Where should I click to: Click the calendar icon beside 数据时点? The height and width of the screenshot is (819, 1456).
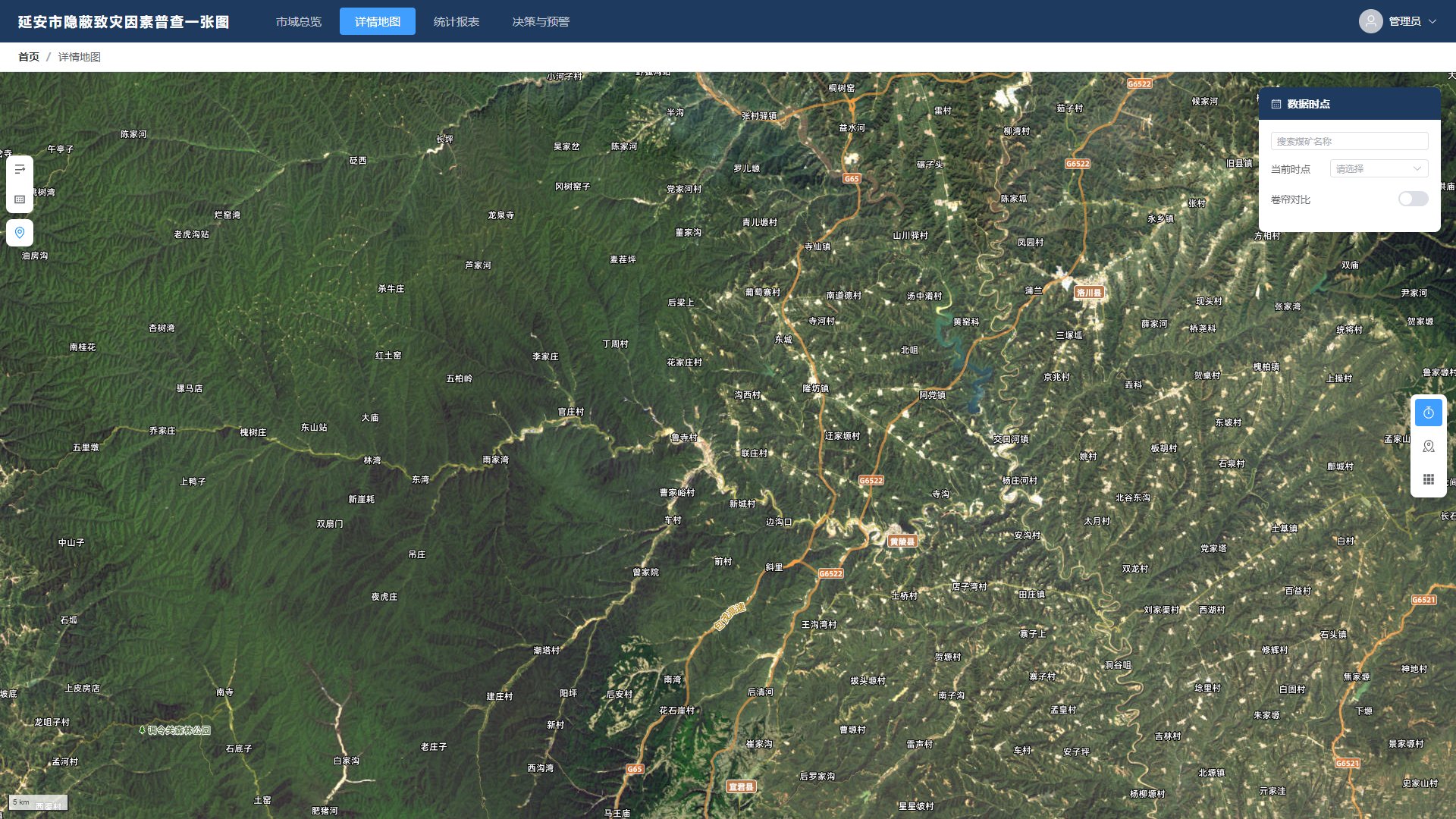1276,104
